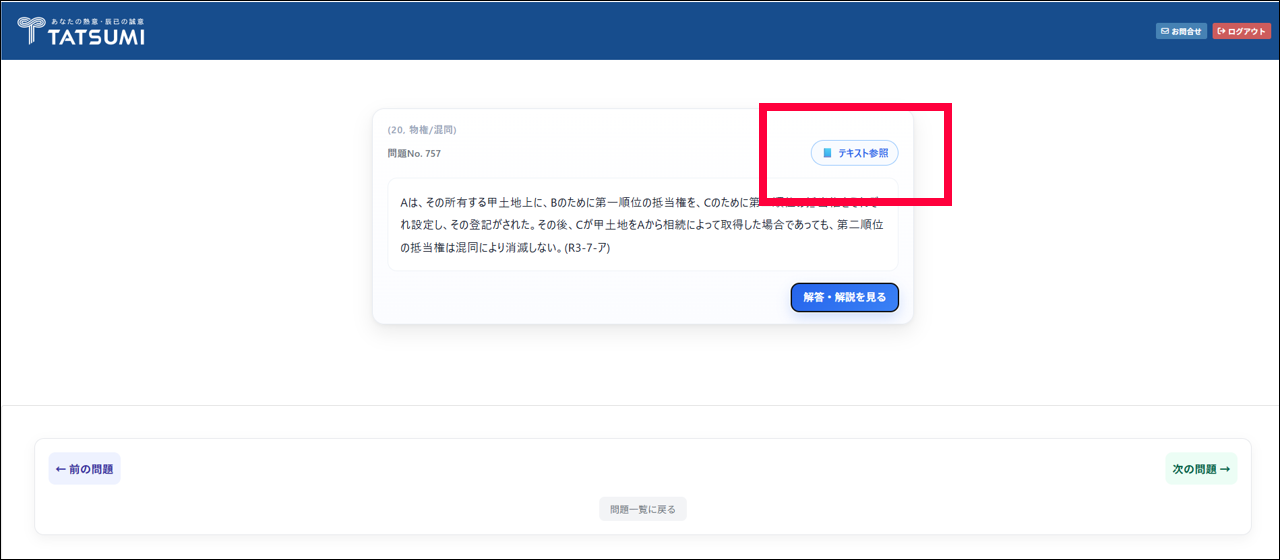Click the left arrow of 前の問題
This screenshot has height=560, width=1280.
[x=60, y=469]
